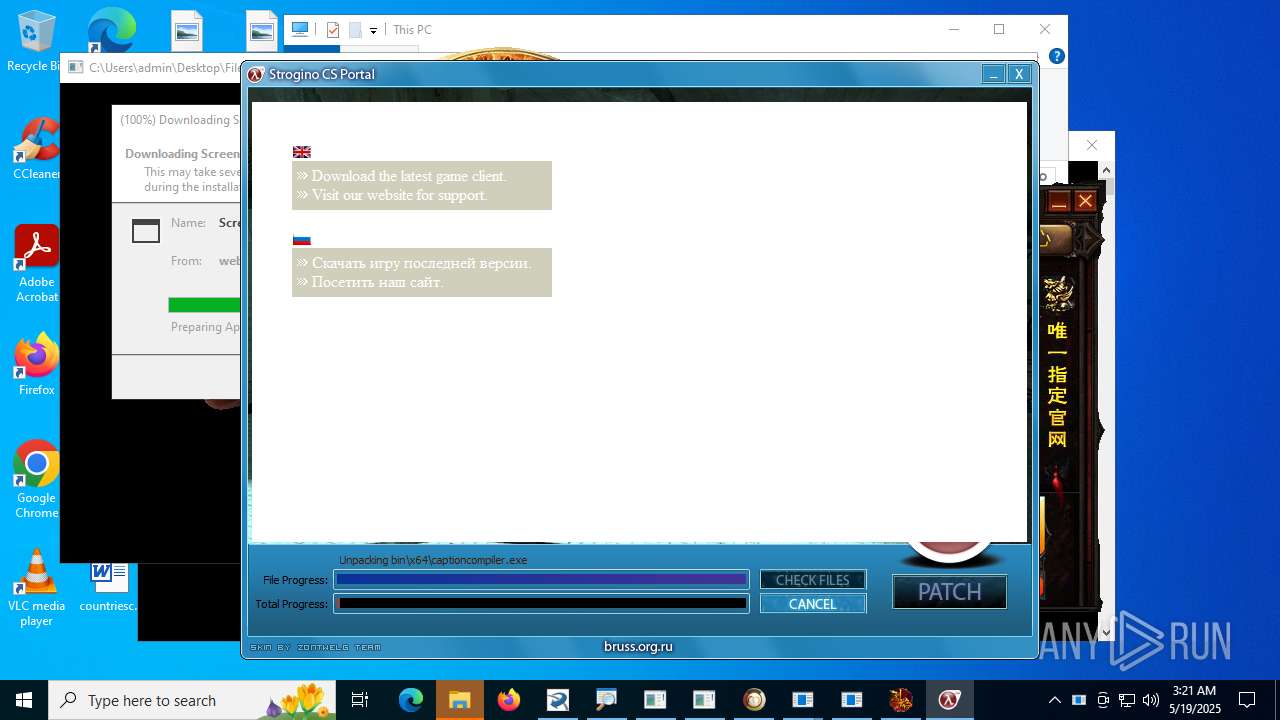
Task: Click the Russian flag icon
Action: pyautogui.click(x=301, y=239)
